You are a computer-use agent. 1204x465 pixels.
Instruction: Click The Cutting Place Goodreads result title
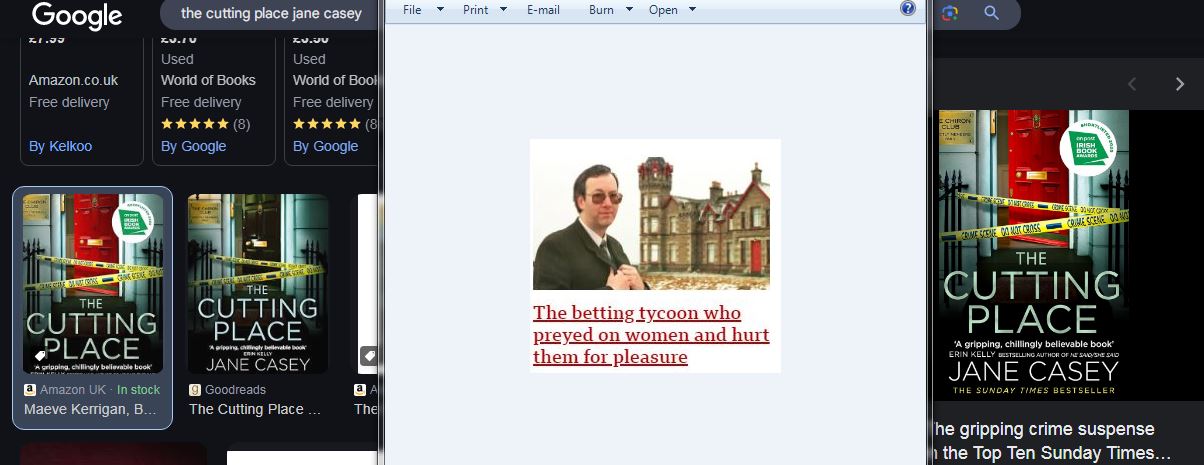tap(254, 409)
